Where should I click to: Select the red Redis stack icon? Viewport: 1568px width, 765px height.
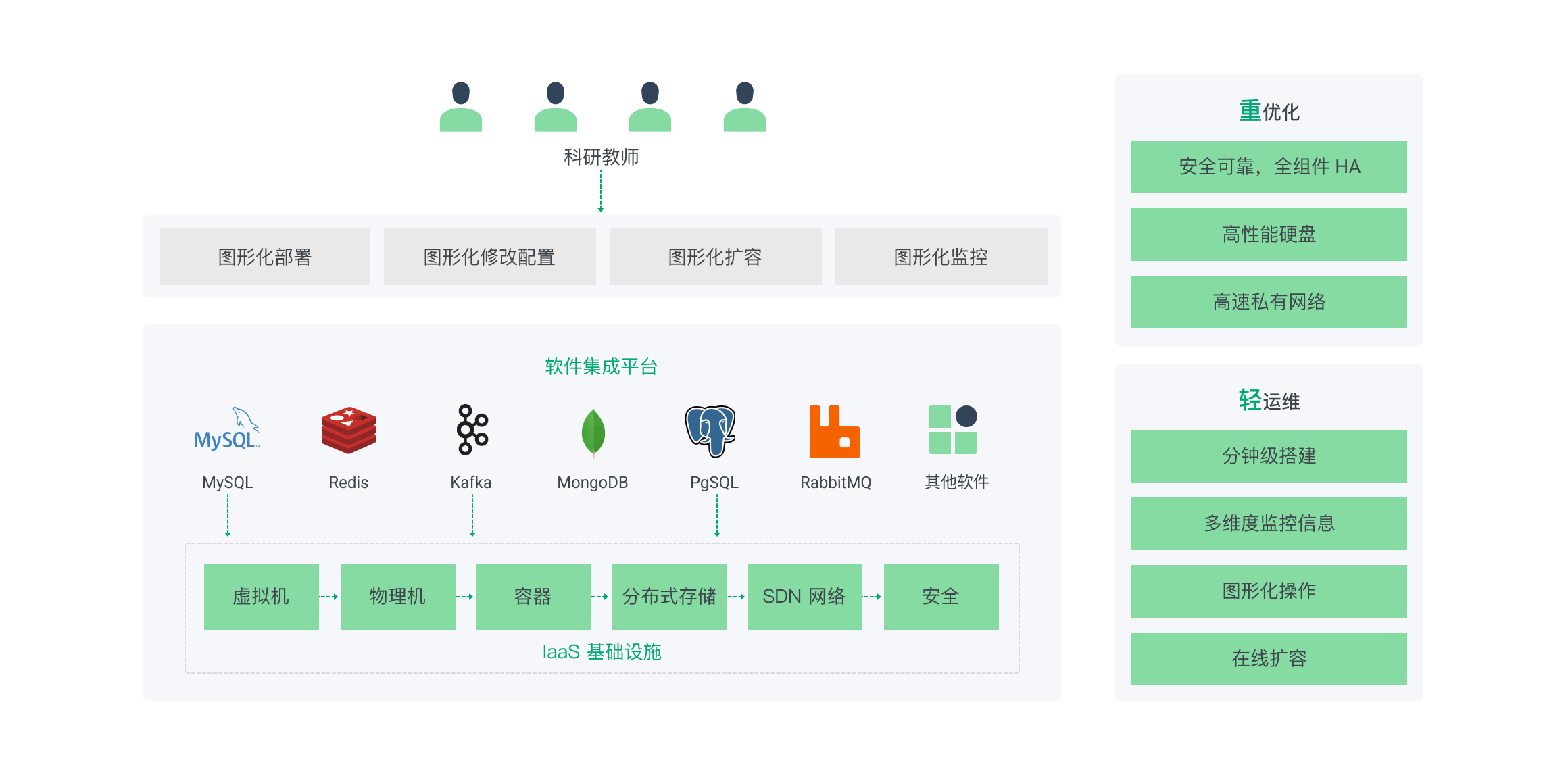349,430
